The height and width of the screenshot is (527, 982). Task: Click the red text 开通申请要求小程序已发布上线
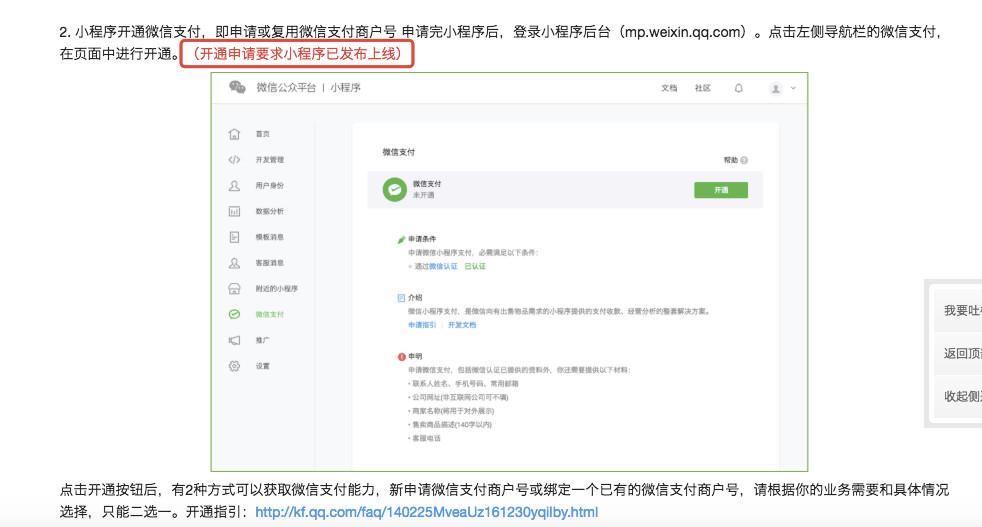[297, 54]
